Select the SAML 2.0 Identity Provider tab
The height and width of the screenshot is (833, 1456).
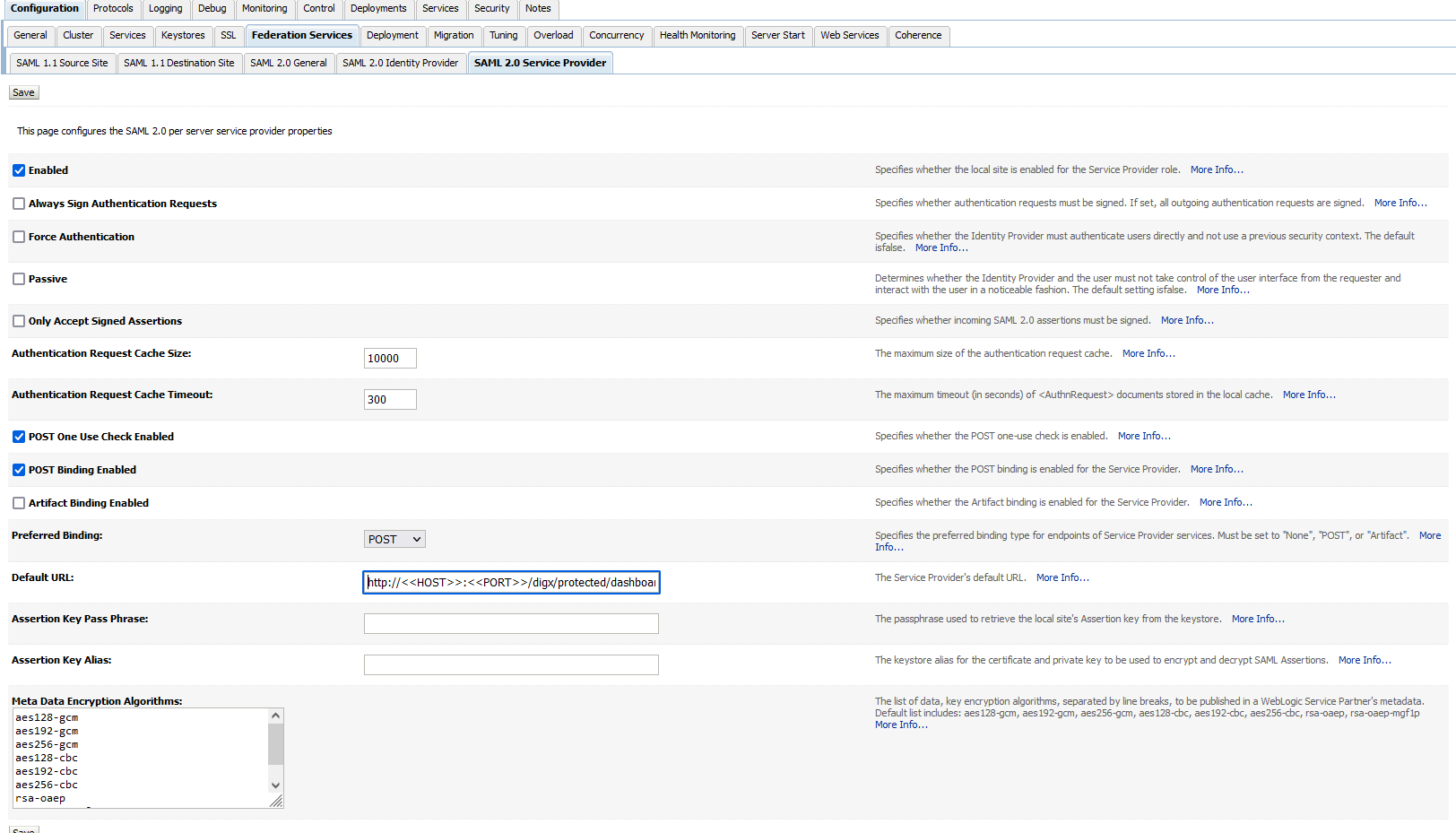point(400,64)
